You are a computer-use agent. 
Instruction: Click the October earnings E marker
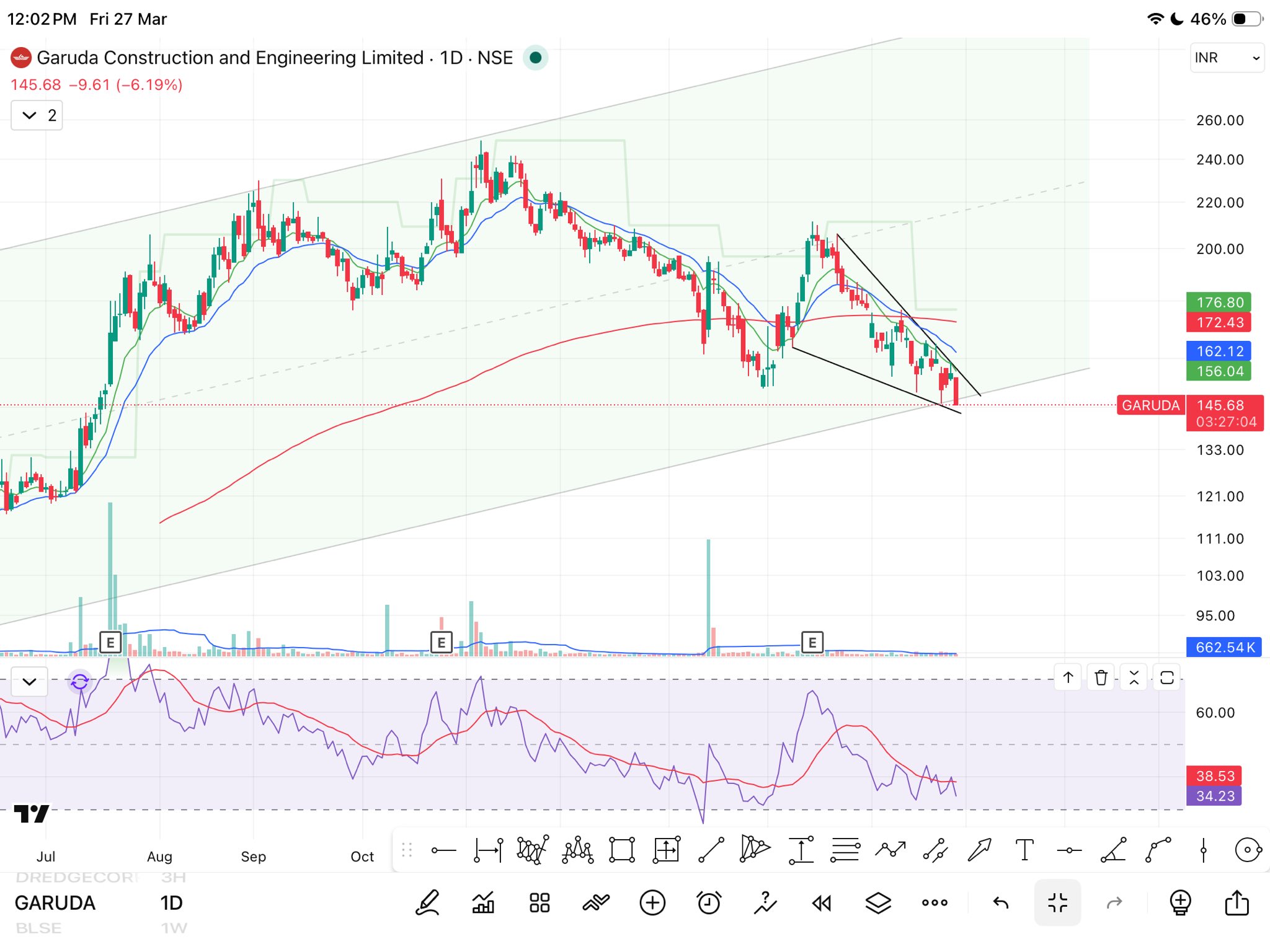pyautogui.click(x=441, y=642)
